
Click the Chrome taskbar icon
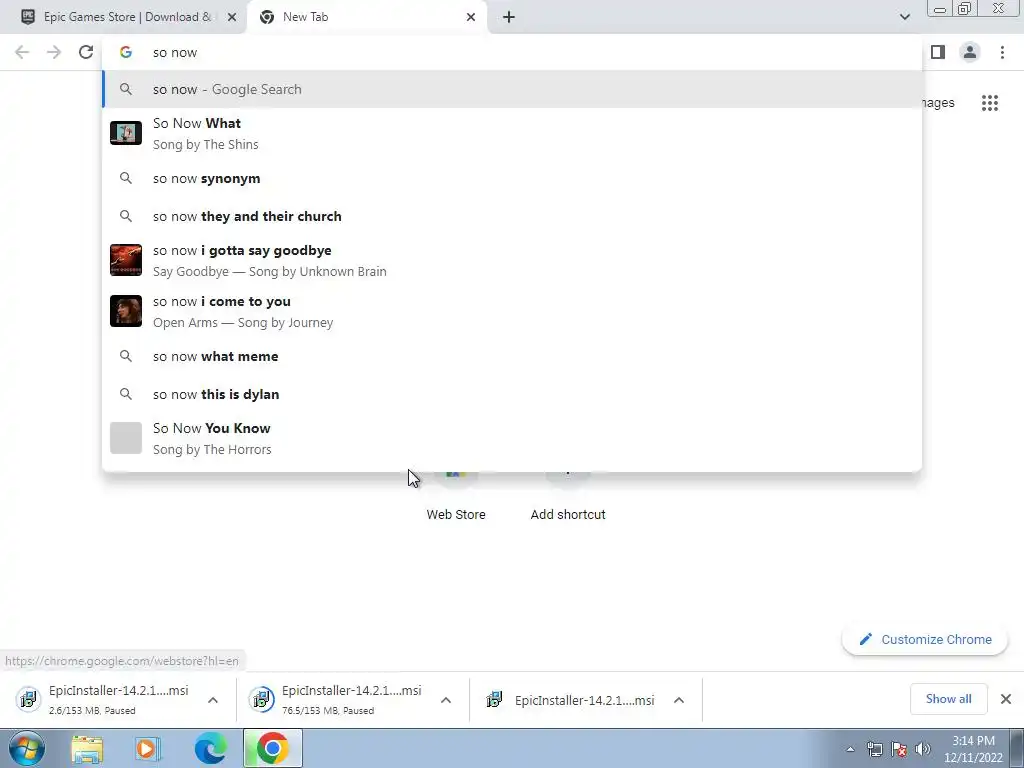click(x=273, y=749)
